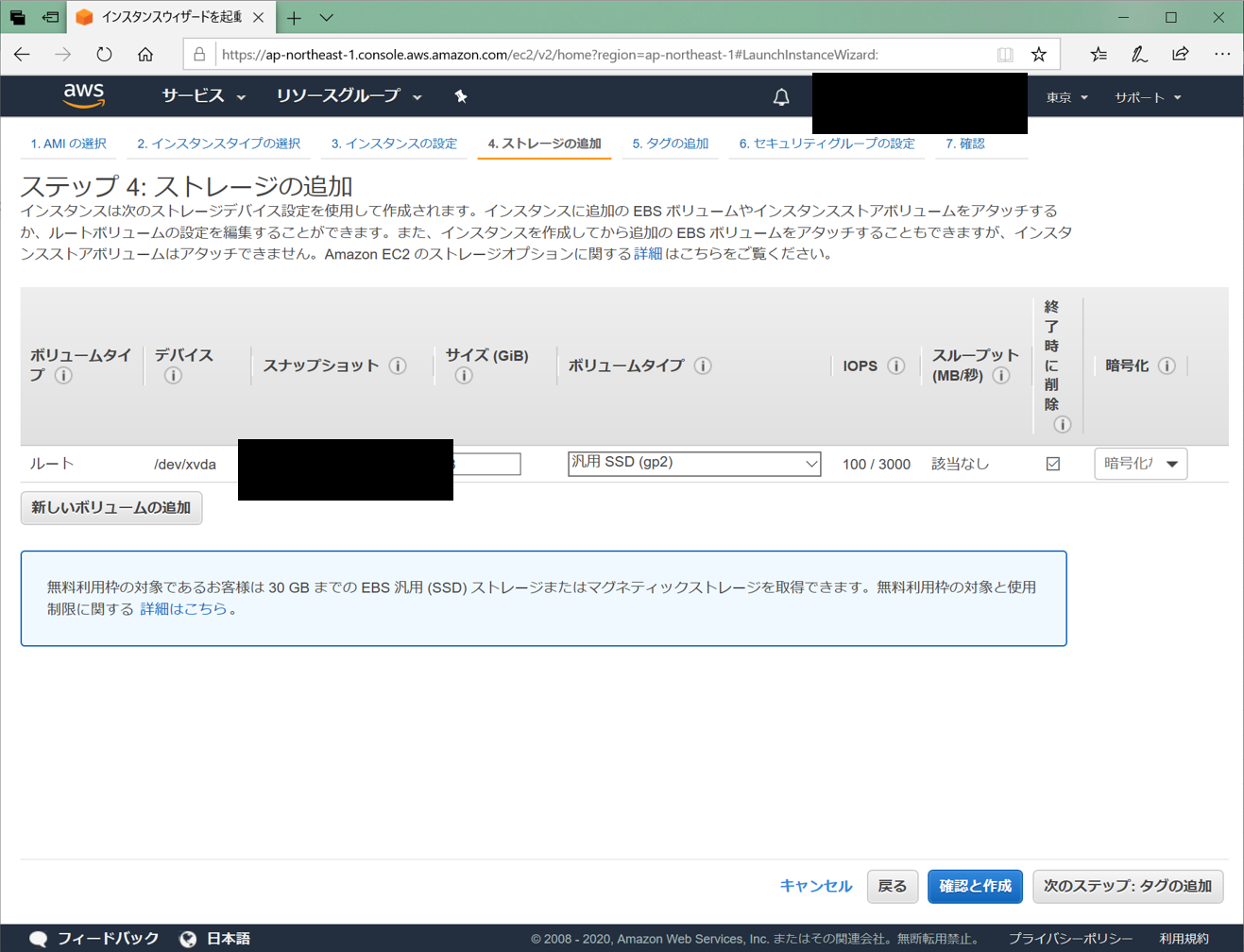Click info icon under デバイス header

(173, 376)
